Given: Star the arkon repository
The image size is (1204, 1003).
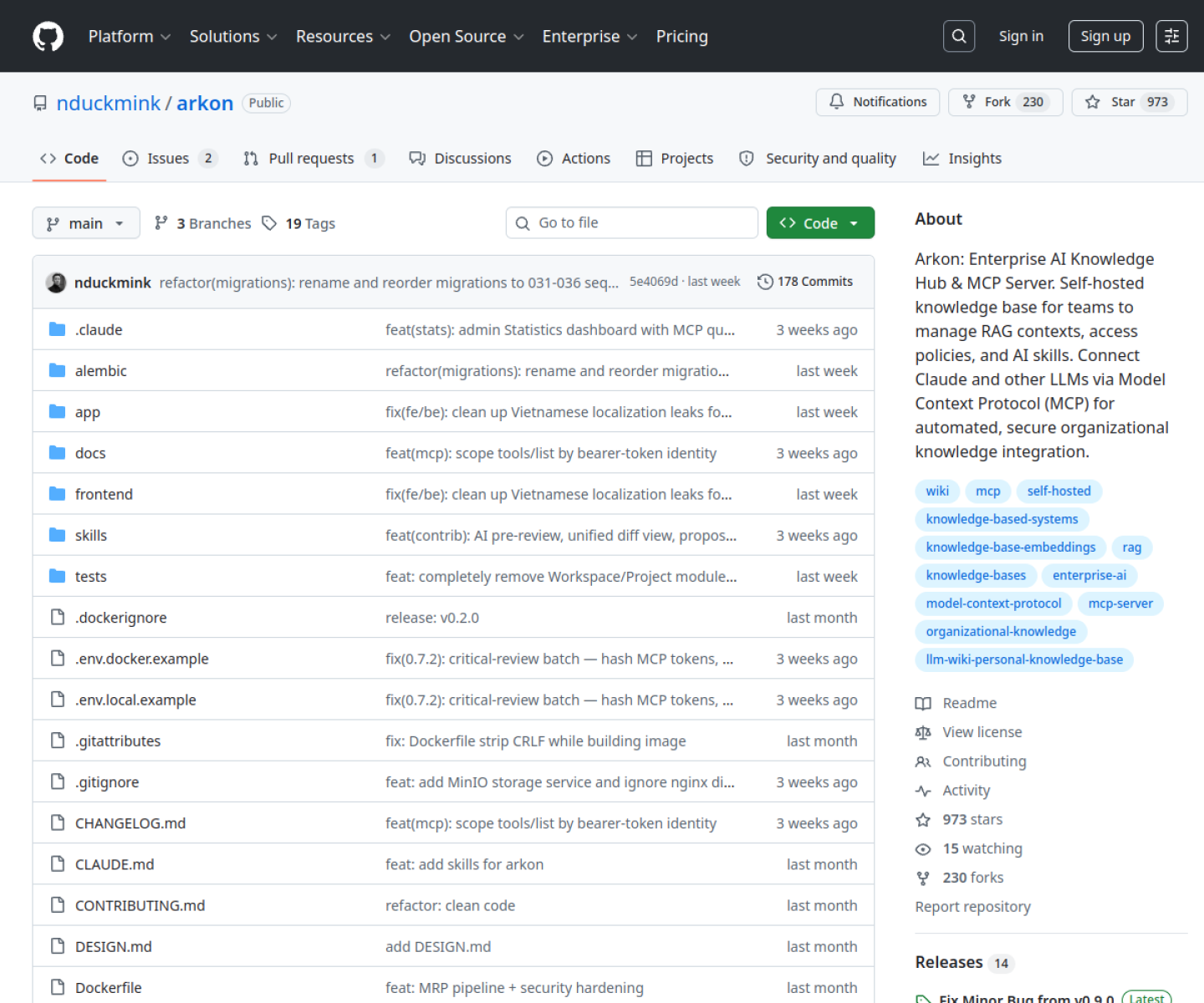Looking at the screenshot, I should pos(1130,102).
